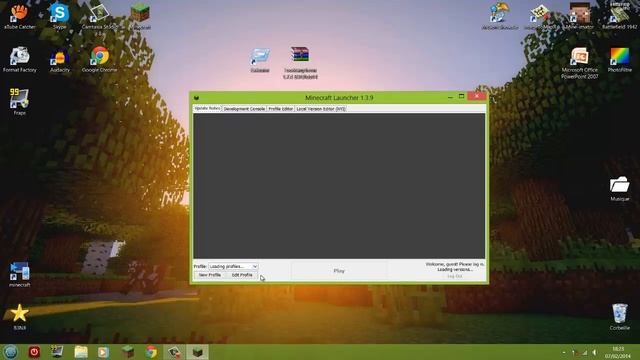Expand the Profile dropdown in launcher
640x360 pixels.
point(233,266)
